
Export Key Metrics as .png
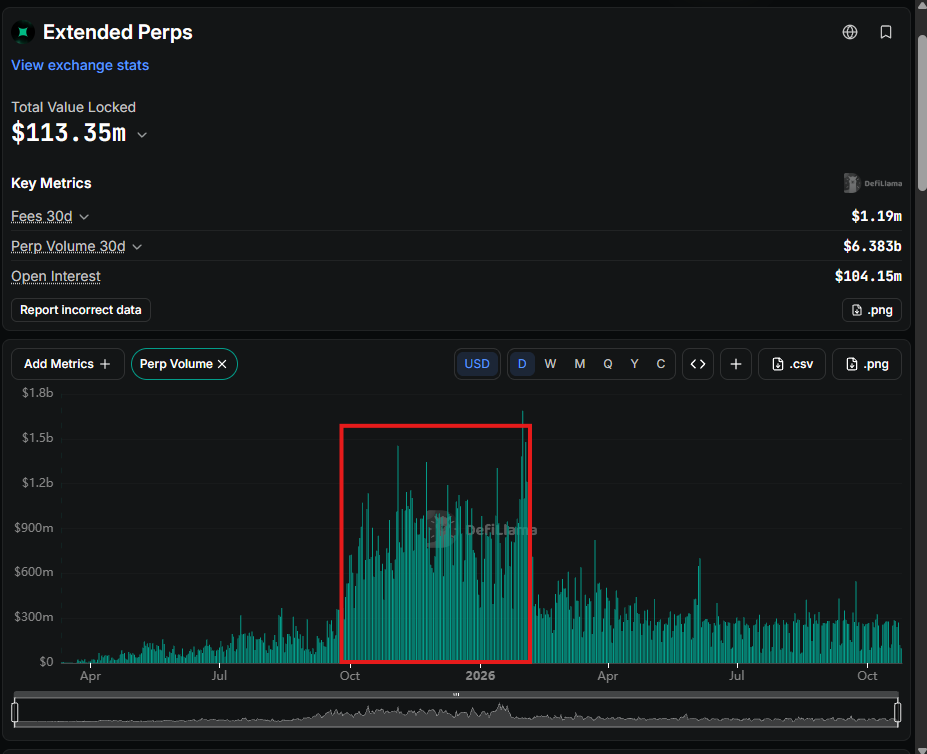pyautogui.click(x=871, y=310)
